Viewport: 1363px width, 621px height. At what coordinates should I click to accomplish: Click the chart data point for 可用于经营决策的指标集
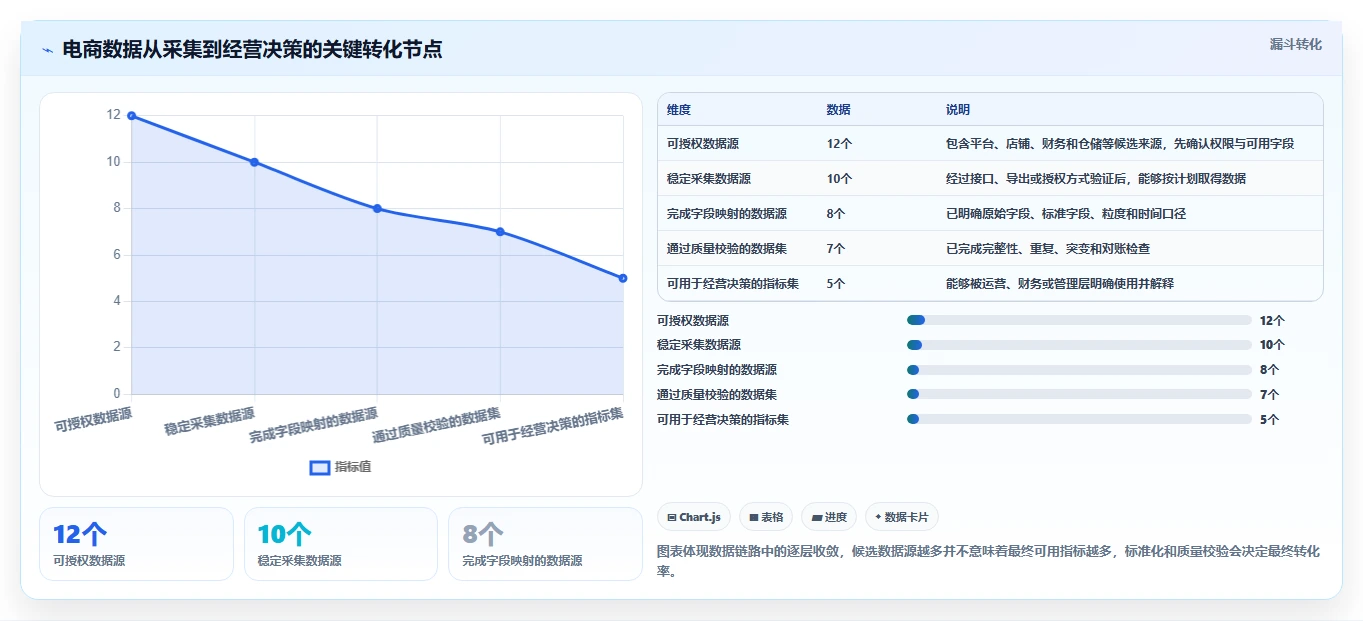click(x=622, y=278)
